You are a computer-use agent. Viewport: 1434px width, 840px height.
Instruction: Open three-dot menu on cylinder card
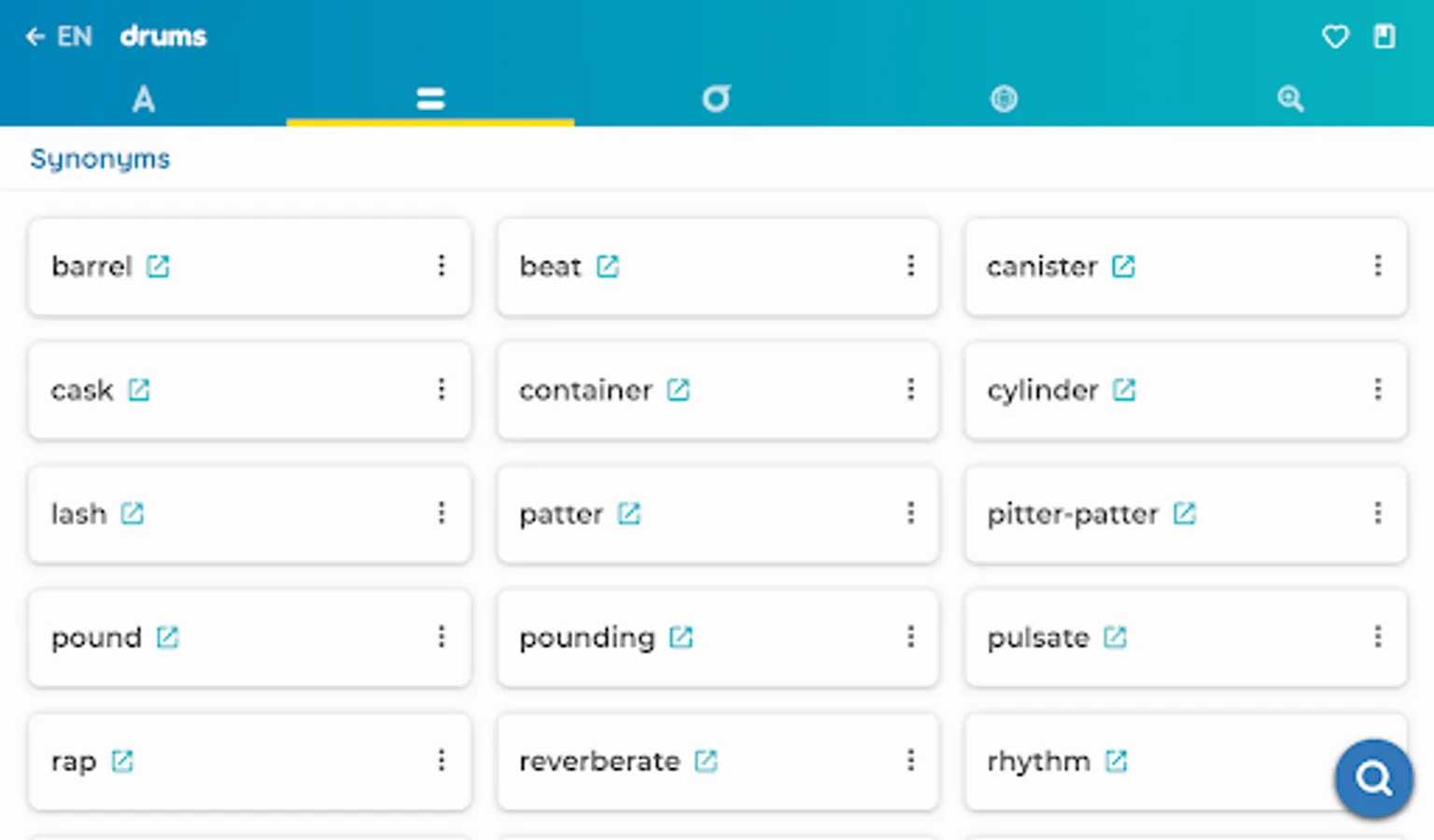[1377, 389]
